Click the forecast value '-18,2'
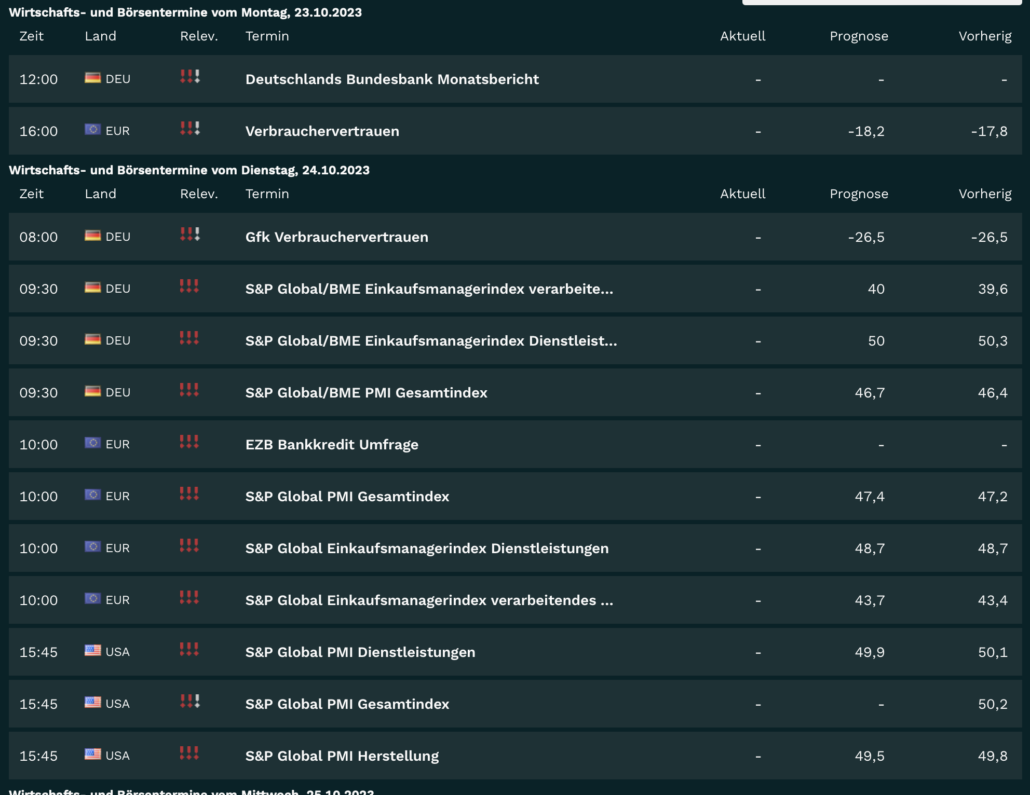 [x=866, y=131]
